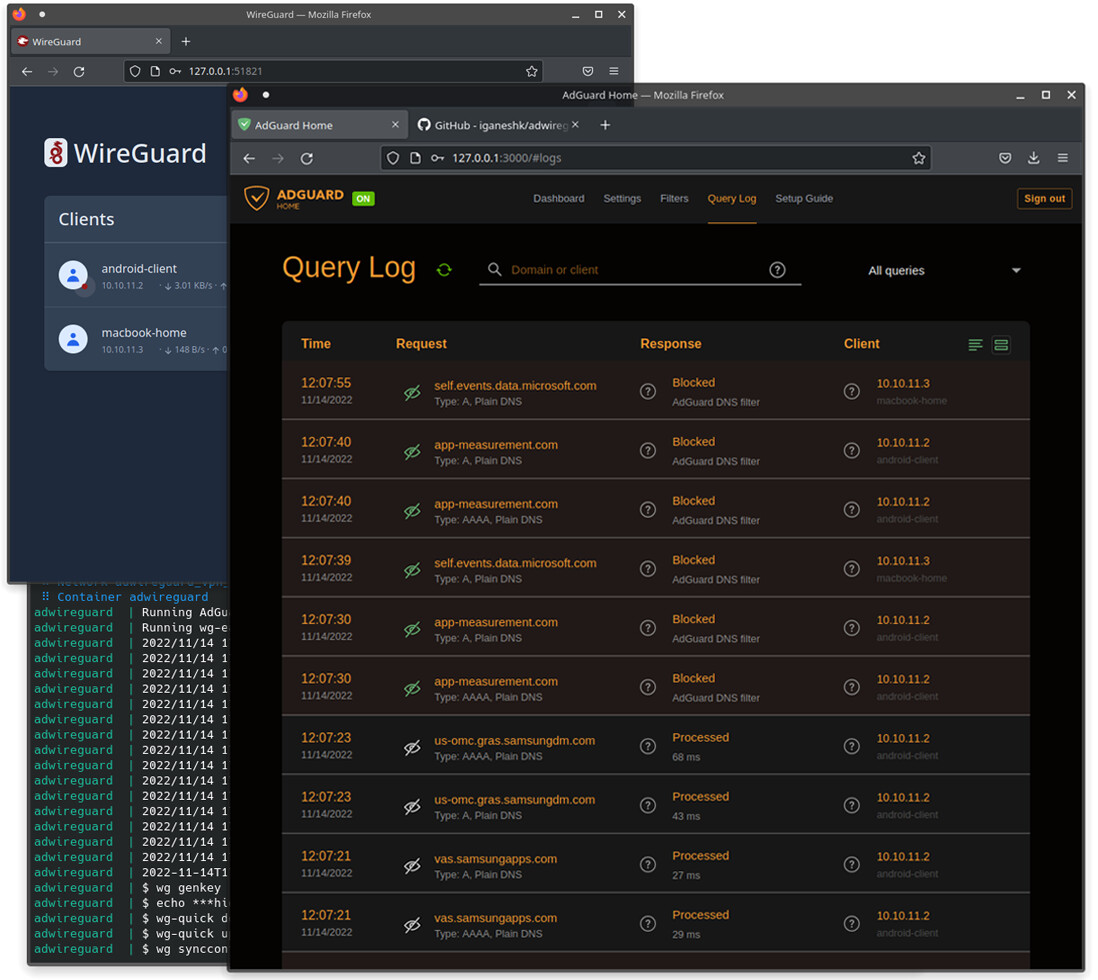1098x980 pixels.
Task: Toggle block icon for us-omc.gras.samsungdm.com type AAAA
Action: 412,748
